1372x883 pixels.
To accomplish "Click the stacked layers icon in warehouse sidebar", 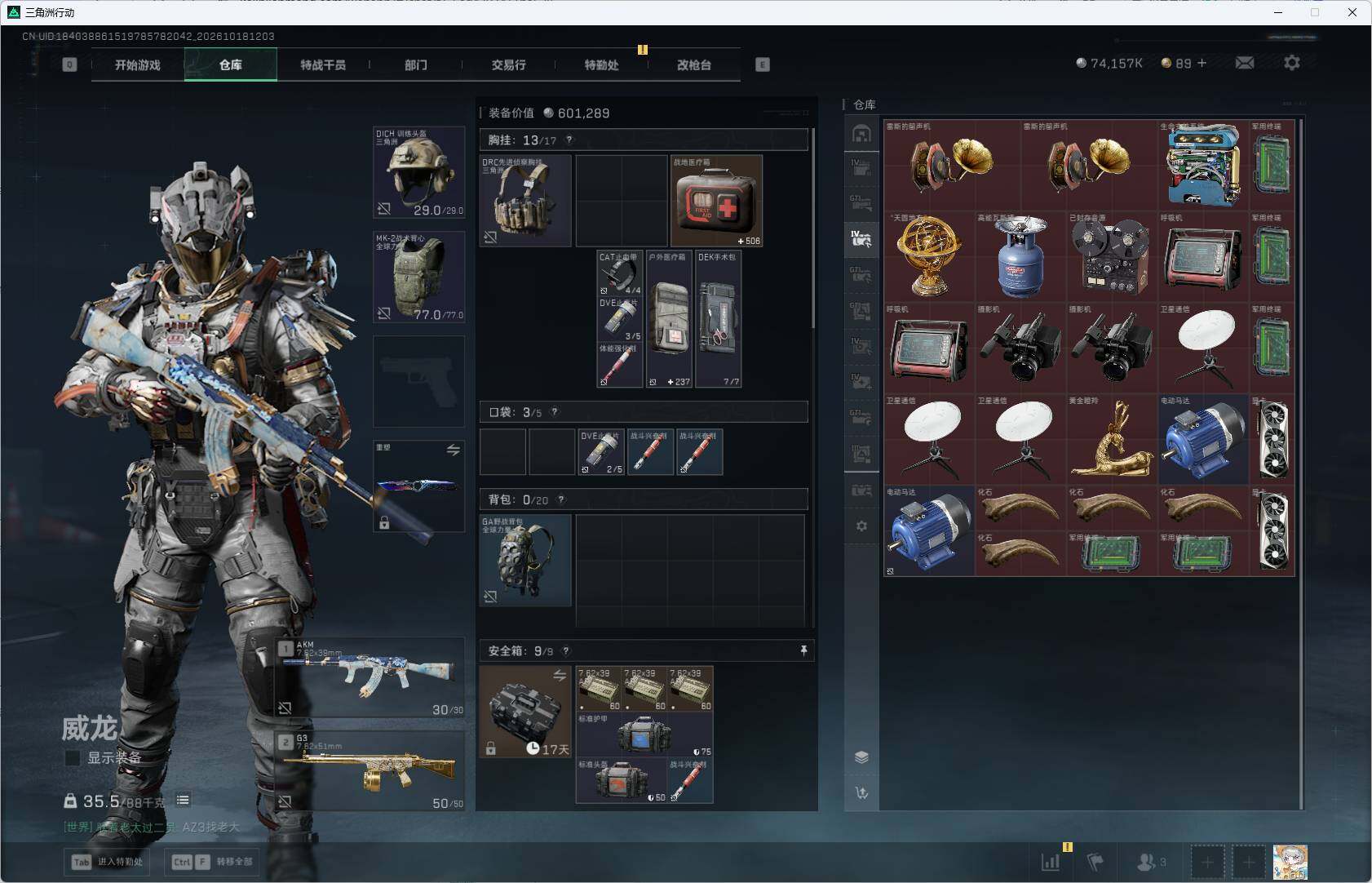I will pos(861,757).
